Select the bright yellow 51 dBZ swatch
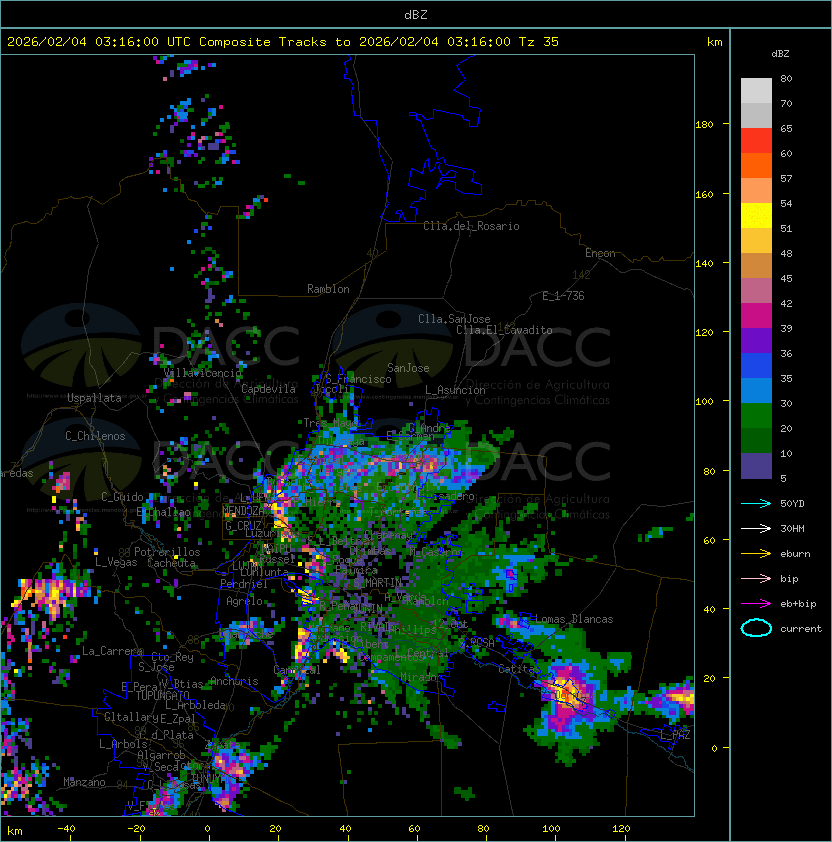Image resolution: width=832 pixels, height=842 pixels. 756,216
